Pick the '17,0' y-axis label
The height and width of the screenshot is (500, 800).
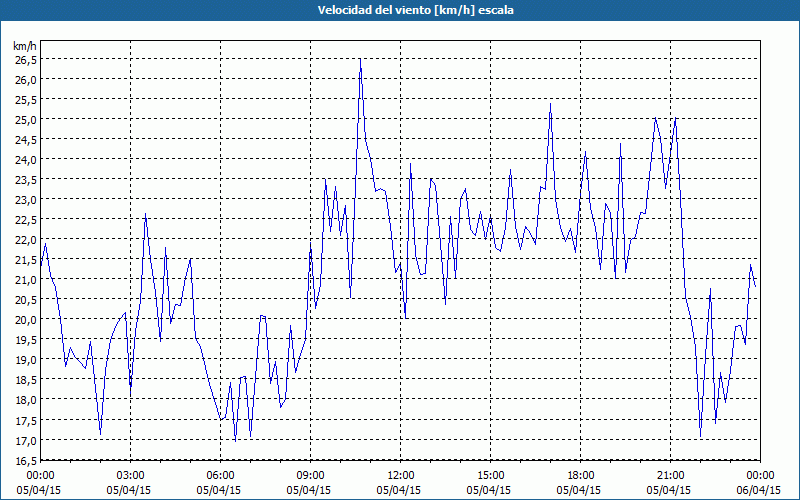[26, 440]
